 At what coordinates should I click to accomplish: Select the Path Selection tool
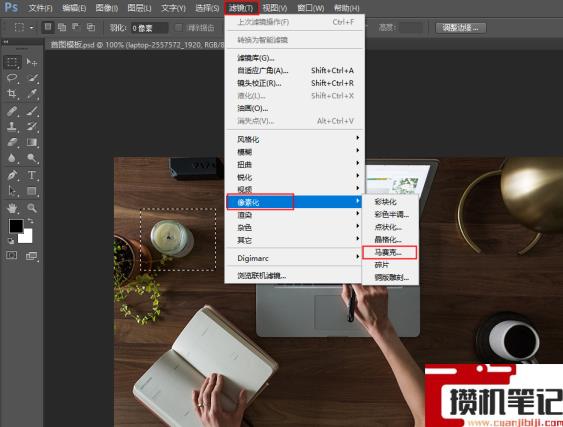click(x=12, y=191)
